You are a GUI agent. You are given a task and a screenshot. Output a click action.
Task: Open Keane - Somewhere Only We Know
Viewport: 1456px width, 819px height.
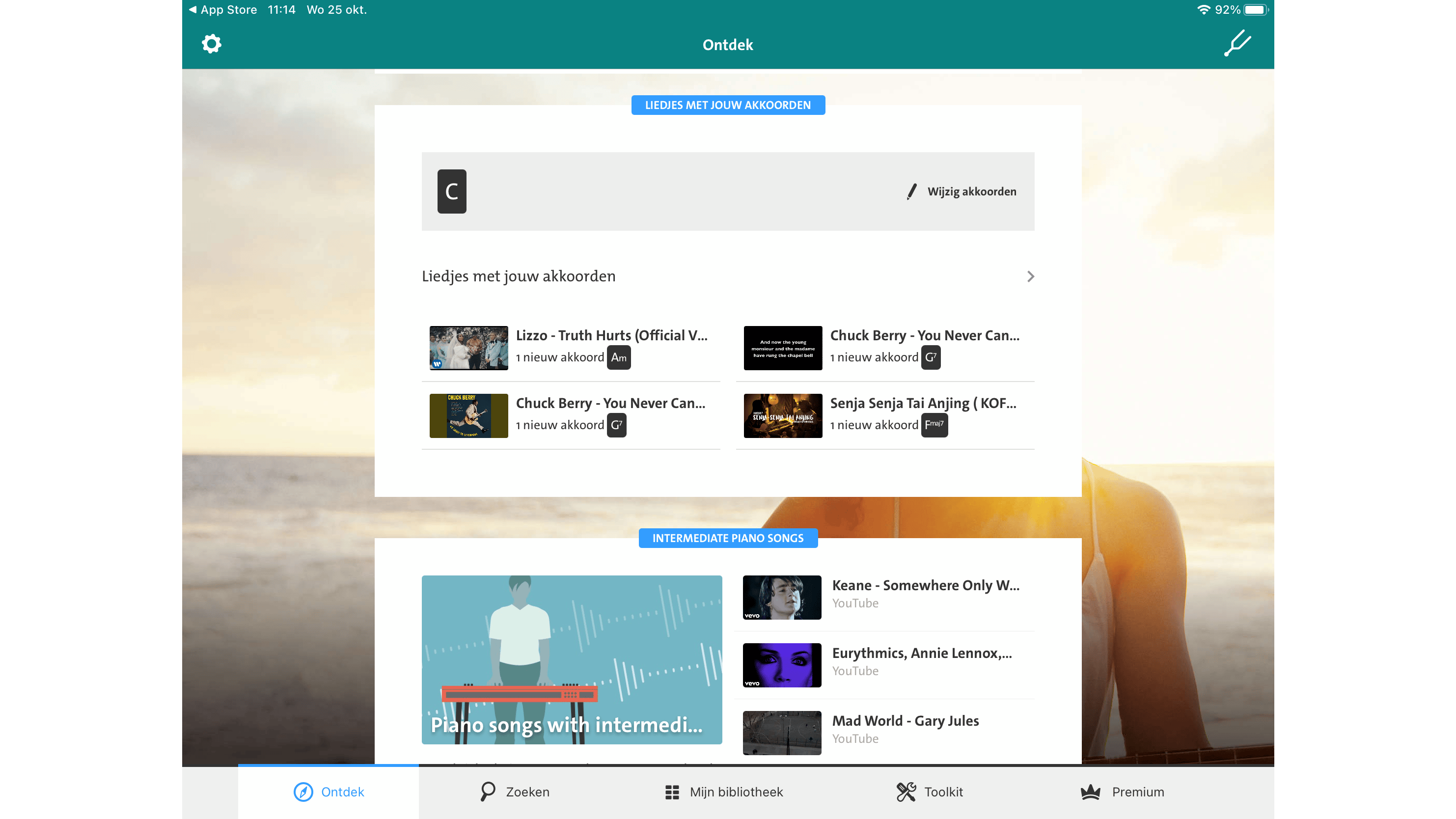[x=925, y=586]
